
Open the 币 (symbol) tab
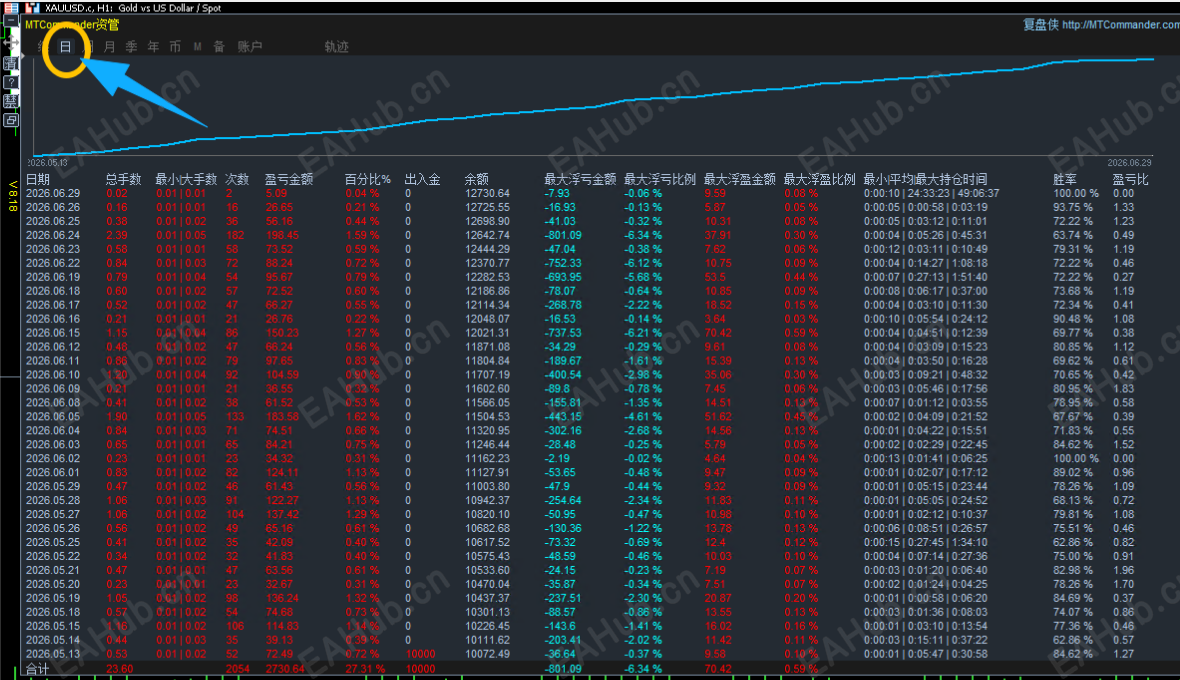(175, 47)
